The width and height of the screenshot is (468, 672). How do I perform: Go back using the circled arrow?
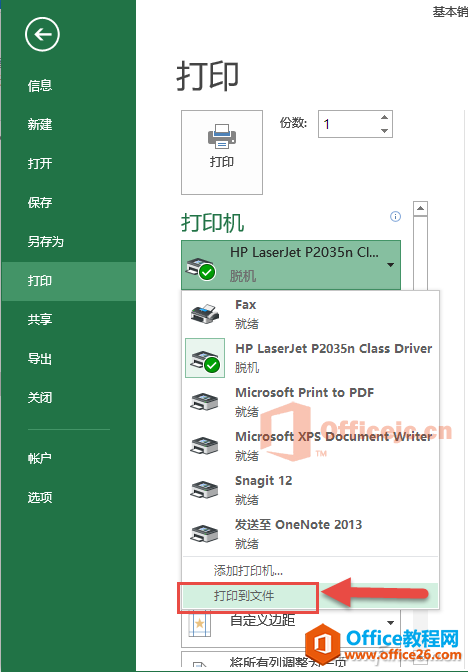pyautogui.click(x=42, y=34)
